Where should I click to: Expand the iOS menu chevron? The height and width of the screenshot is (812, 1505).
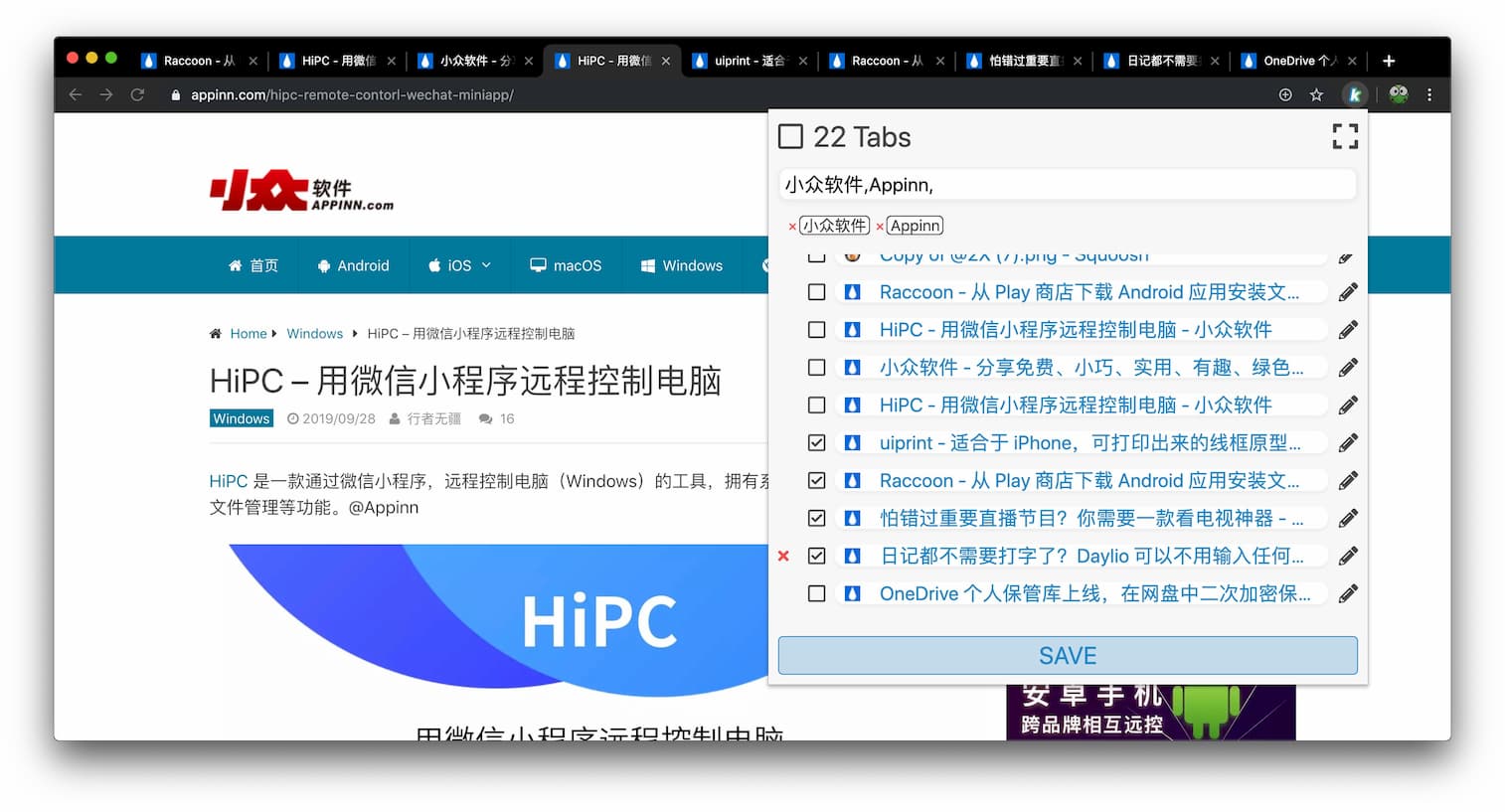[x=486, y=265]
